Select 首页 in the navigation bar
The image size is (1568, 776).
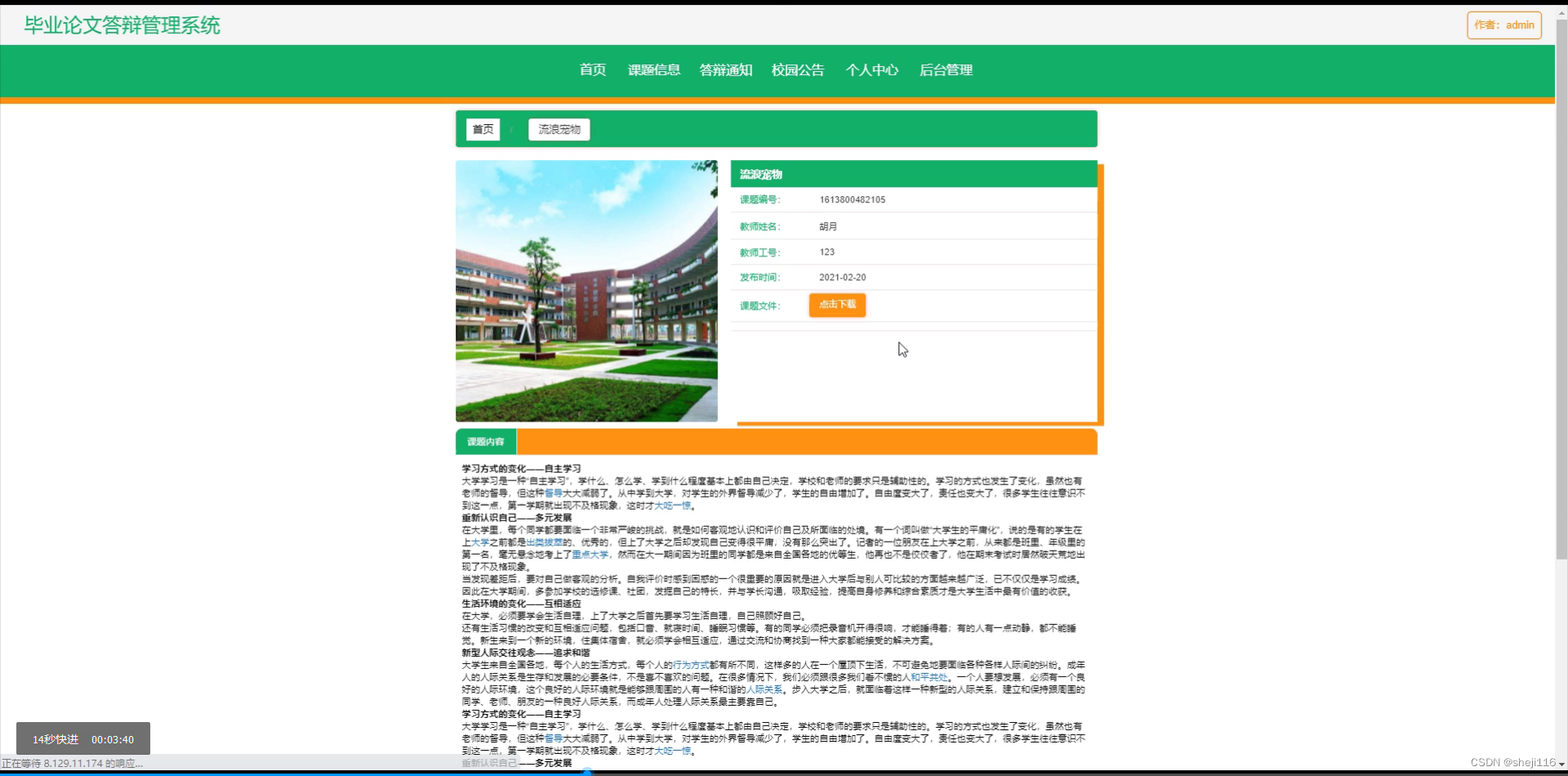(592, 70)
